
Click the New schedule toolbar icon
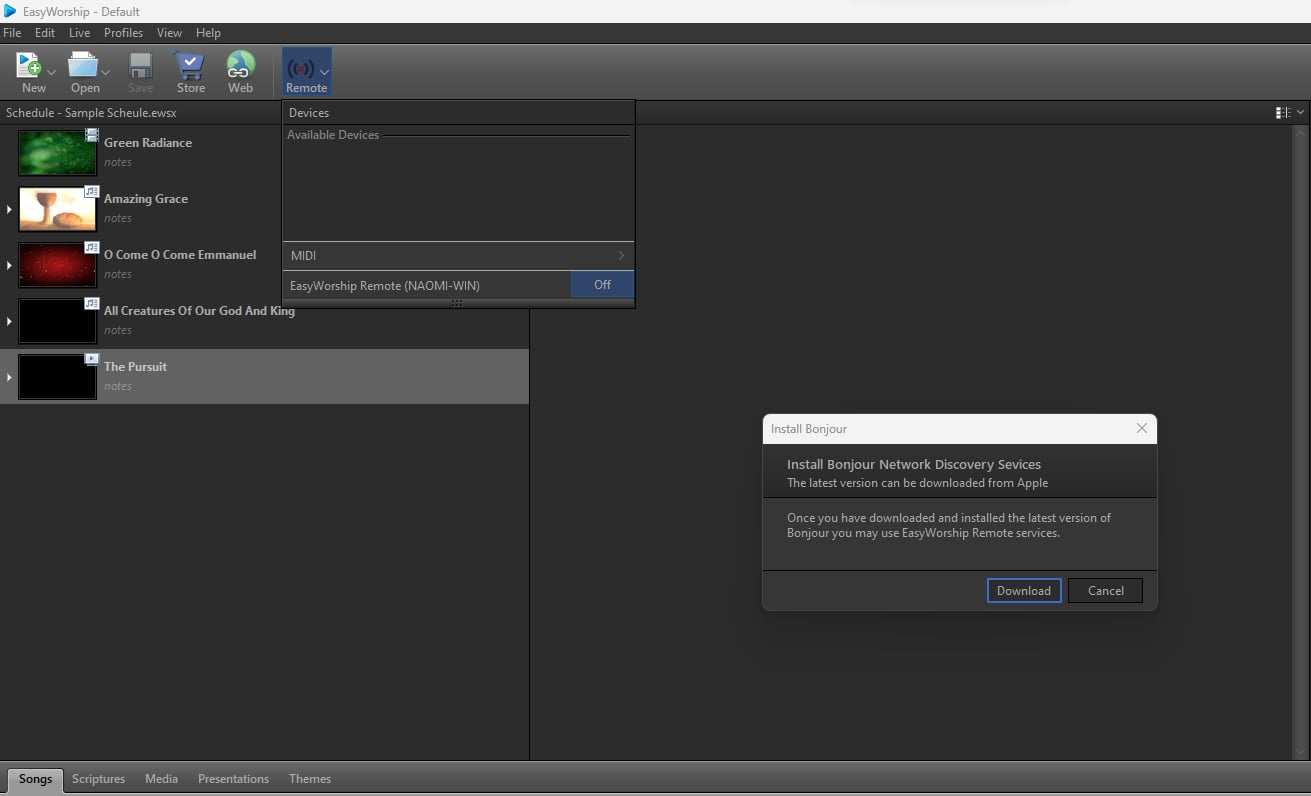coord(29,66)
